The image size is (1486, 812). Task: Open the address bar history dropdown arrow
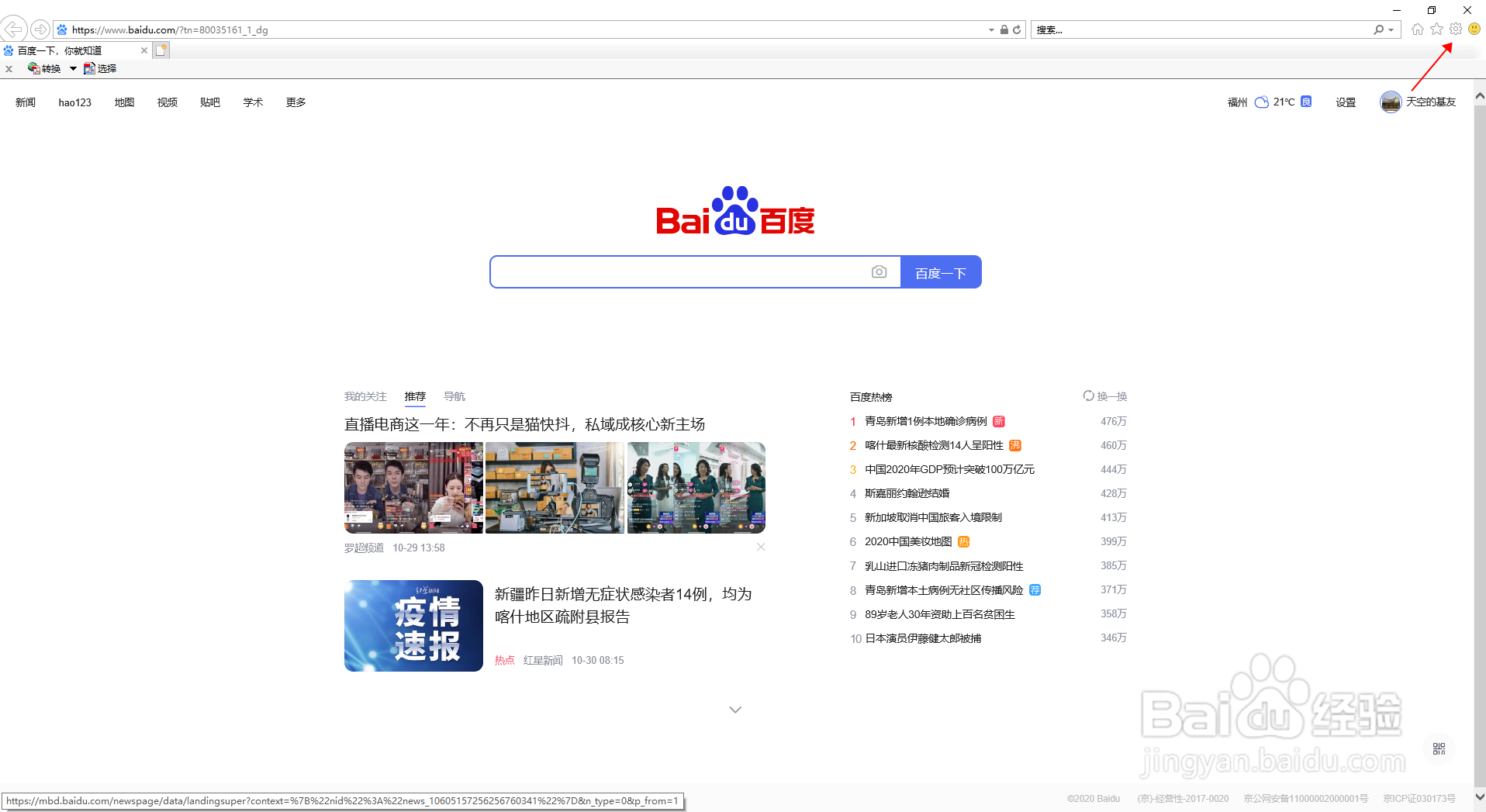991,29
